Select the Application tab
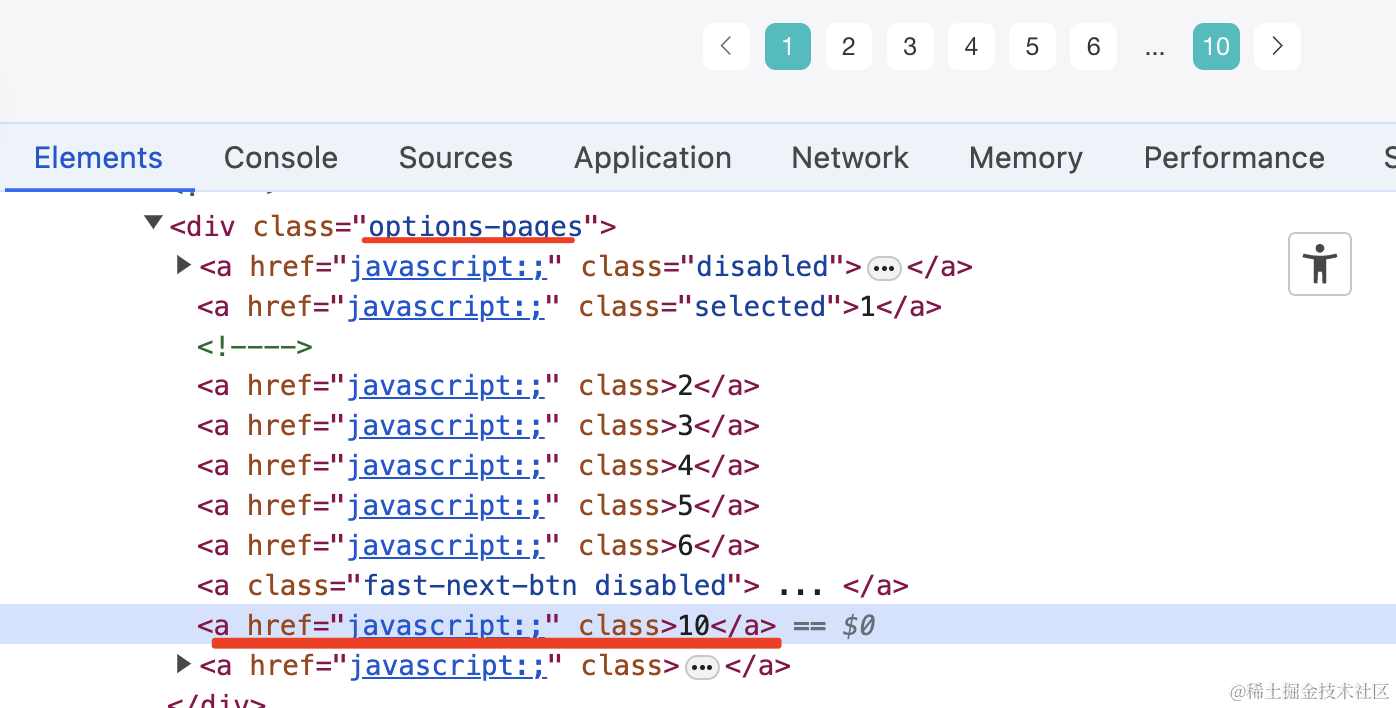 coord(652,158)
